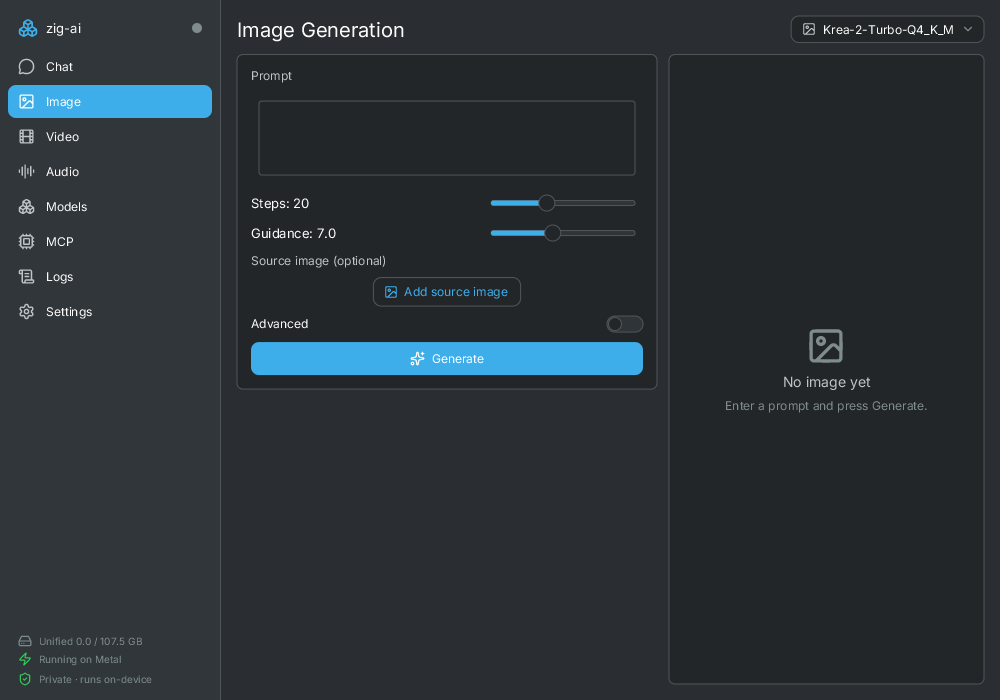Click the Models cubes icon
This screenshot has width=1000, height=700.
pos(26,207)
